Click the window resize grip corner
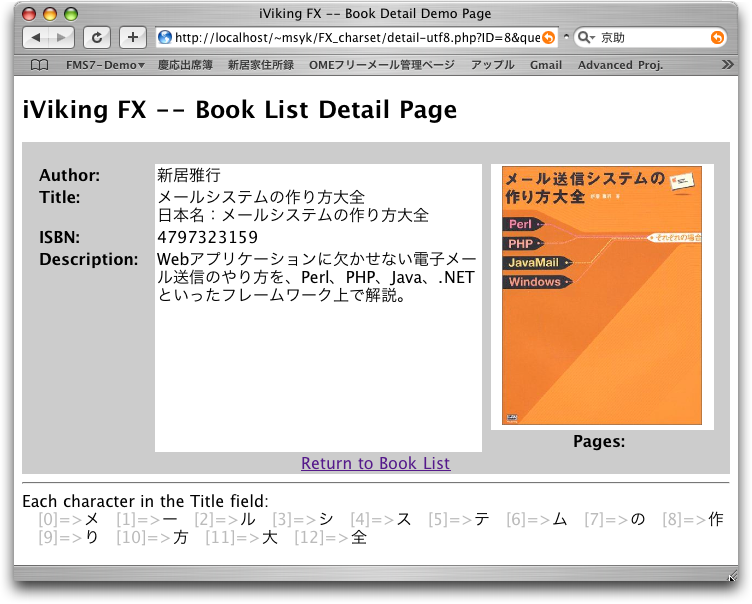This screenshot has width=752, height=604. 731,576
